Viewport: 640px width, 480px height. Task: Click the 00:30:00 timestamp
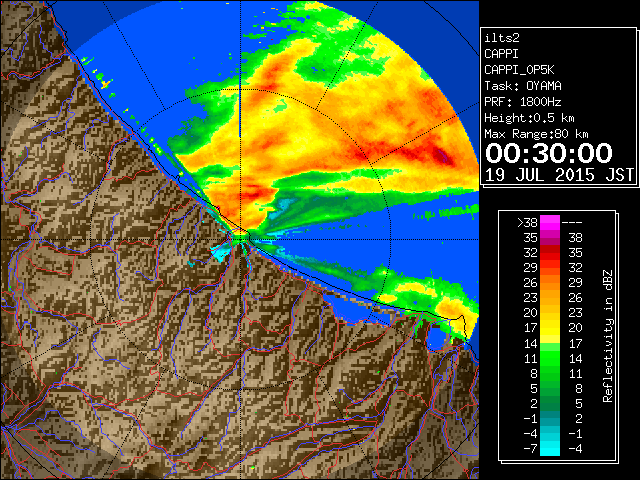click(x=549, y=153)
